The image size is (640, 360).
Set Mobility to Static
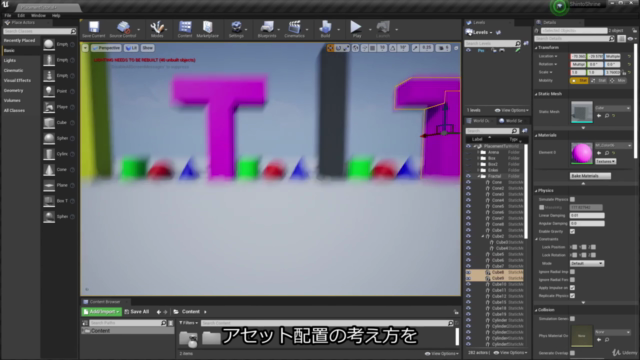[579, 81]
